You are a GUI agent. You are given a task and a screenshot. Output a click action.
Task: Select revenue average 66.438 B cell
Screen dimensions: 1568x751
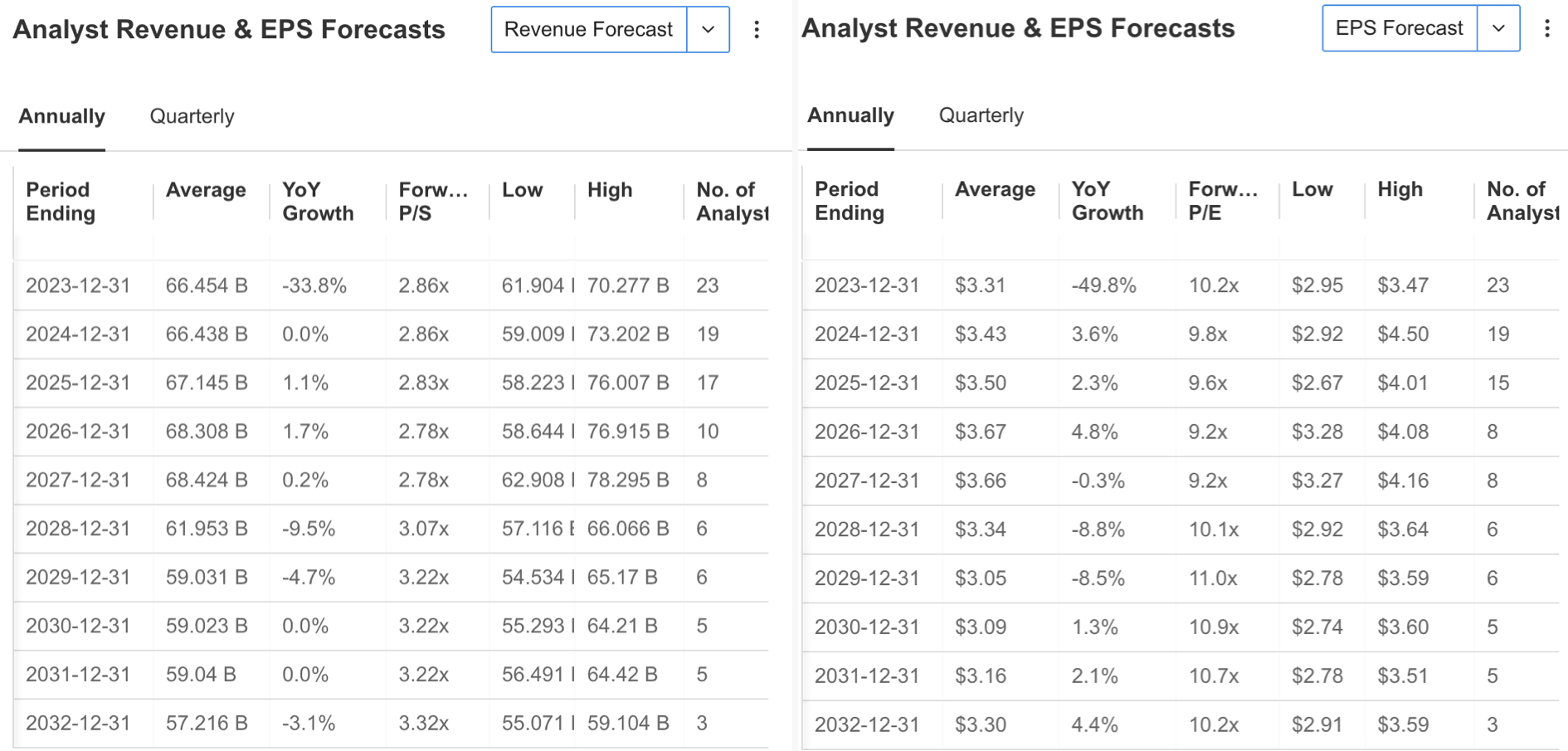[x=207, y=334]
